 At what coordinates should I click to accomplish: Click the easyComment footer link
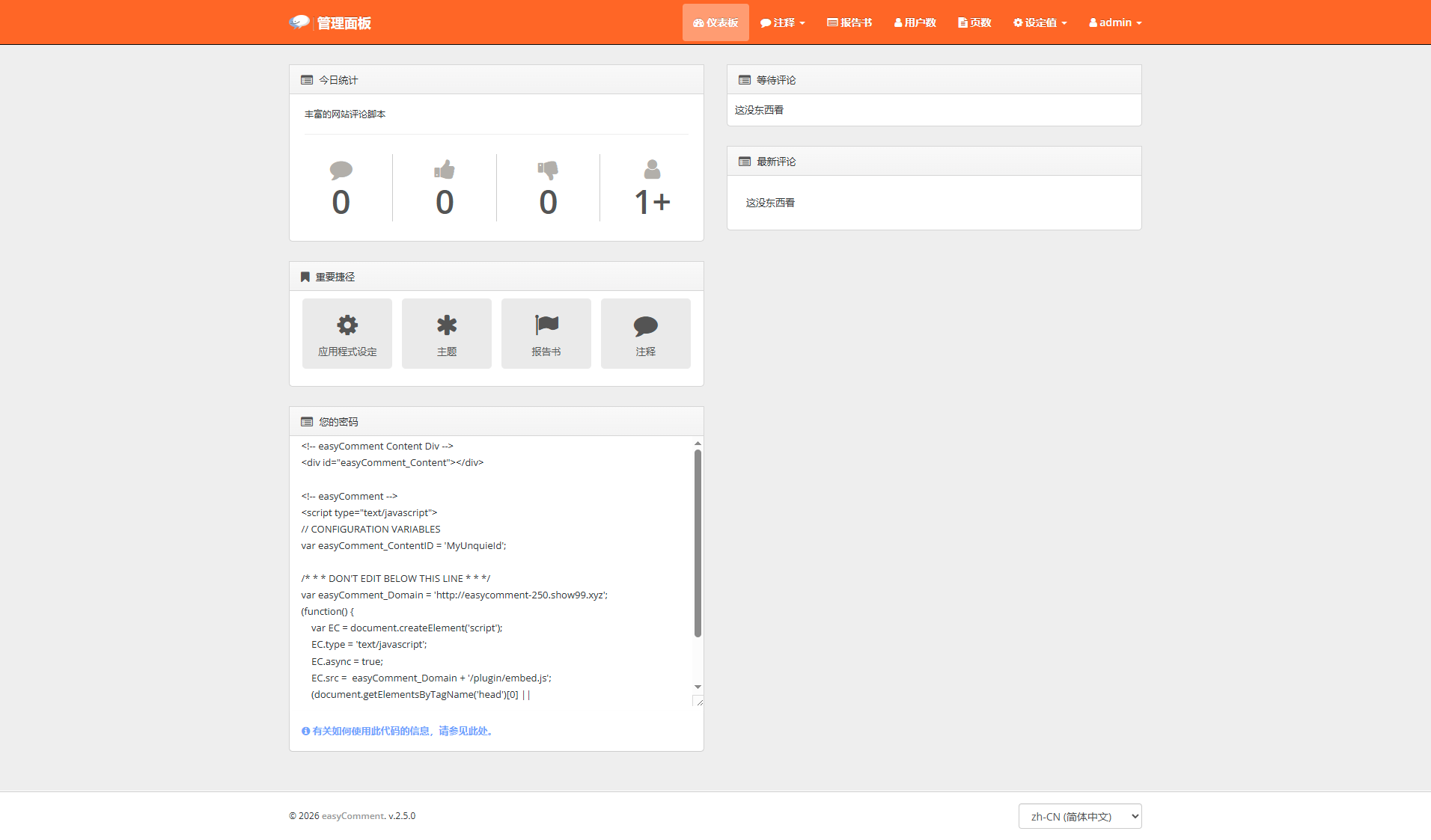[353, 816]
